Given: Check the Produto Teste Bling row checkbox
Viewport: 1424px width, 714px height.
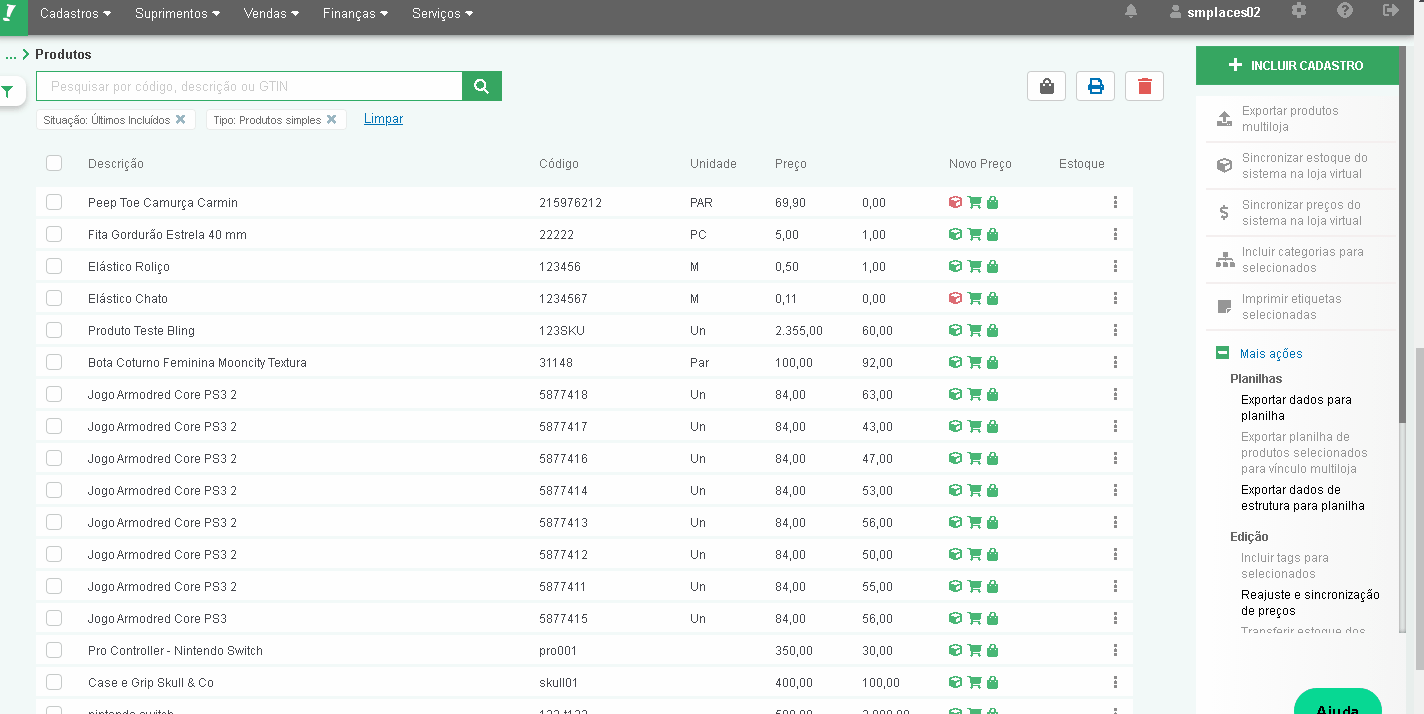Looking at the screenshot, I should click(x=54, y=330).
